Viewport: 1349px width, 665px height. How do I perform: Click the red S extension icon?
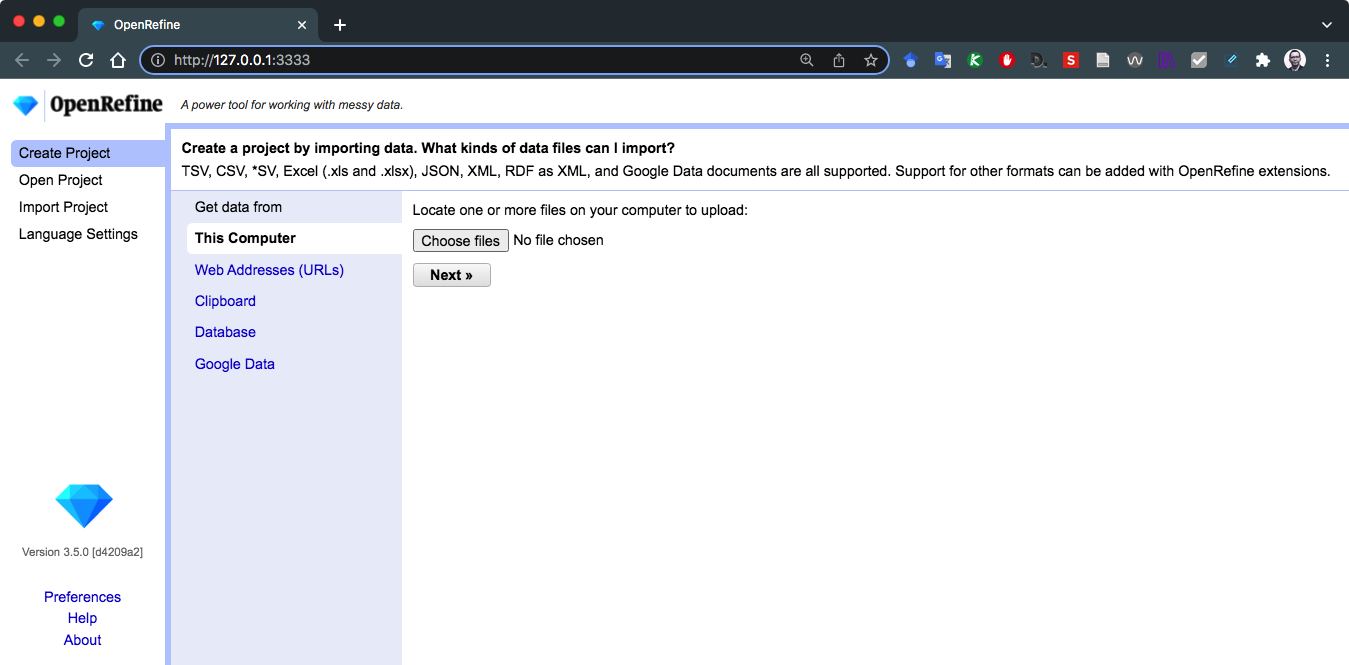point(1071,60)
